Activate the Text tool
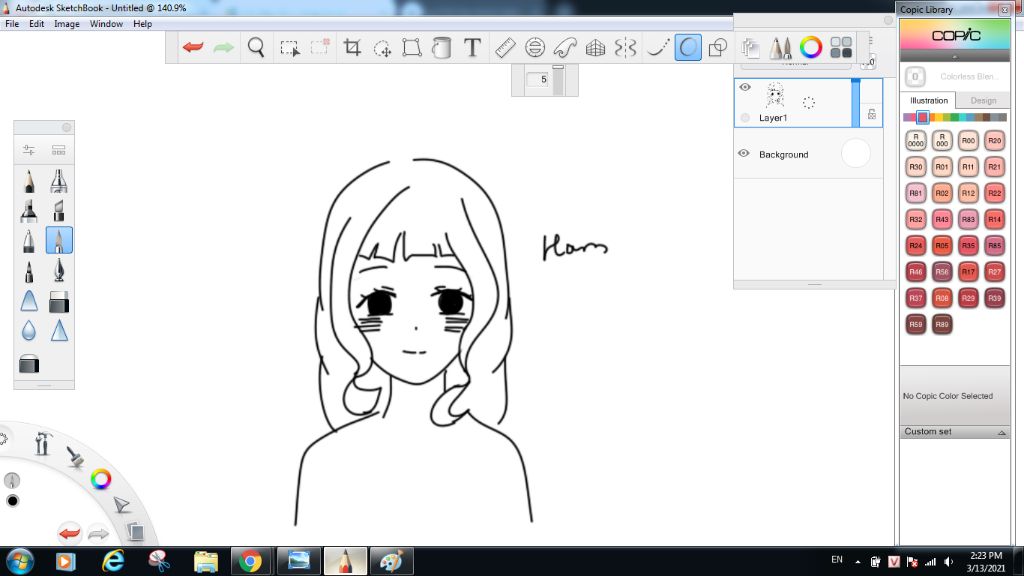Screen dimensions: 1024x576 472,47
